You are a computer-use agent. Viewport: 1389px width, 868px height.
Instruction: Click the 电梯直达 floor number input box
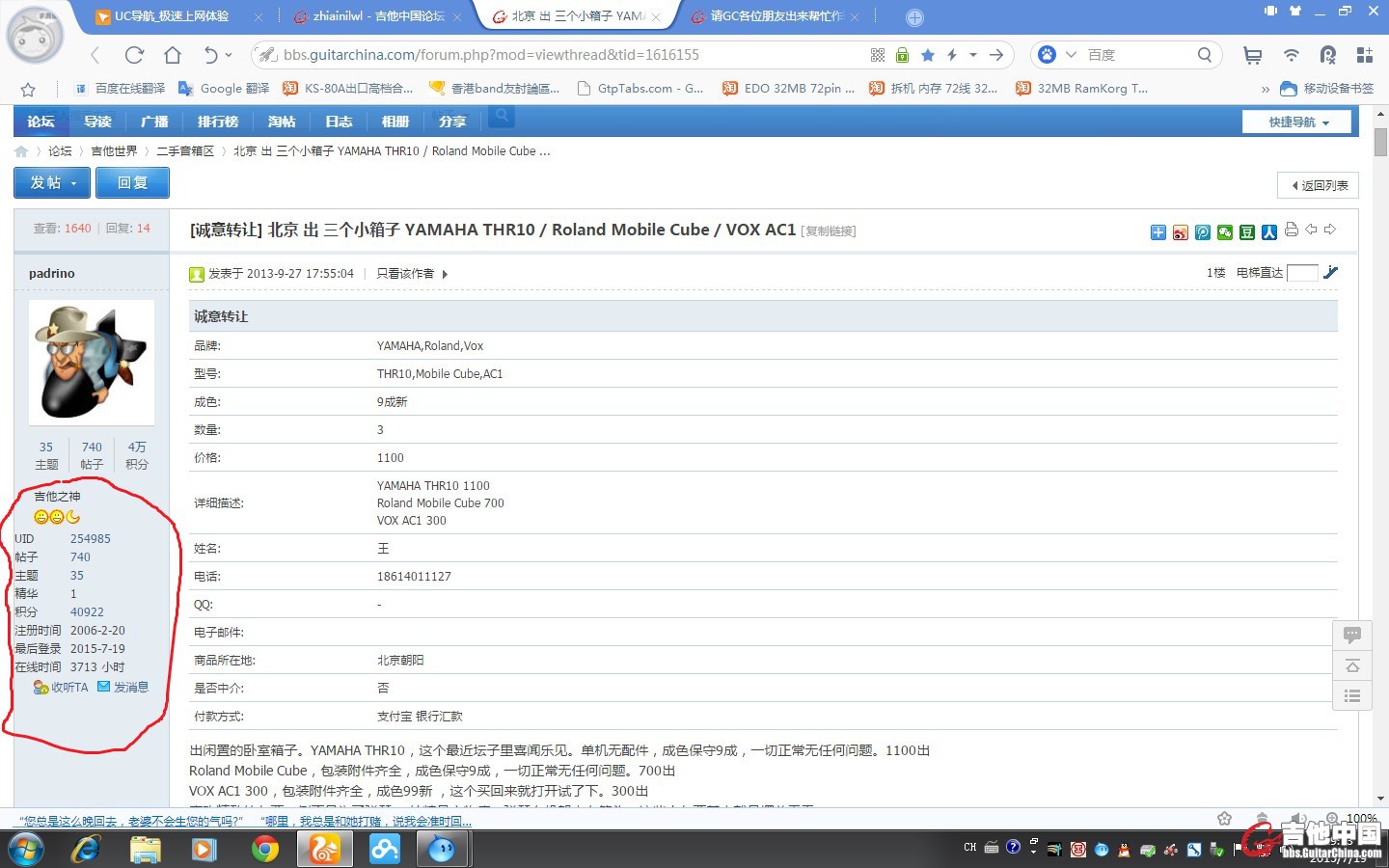point(1302,273)
